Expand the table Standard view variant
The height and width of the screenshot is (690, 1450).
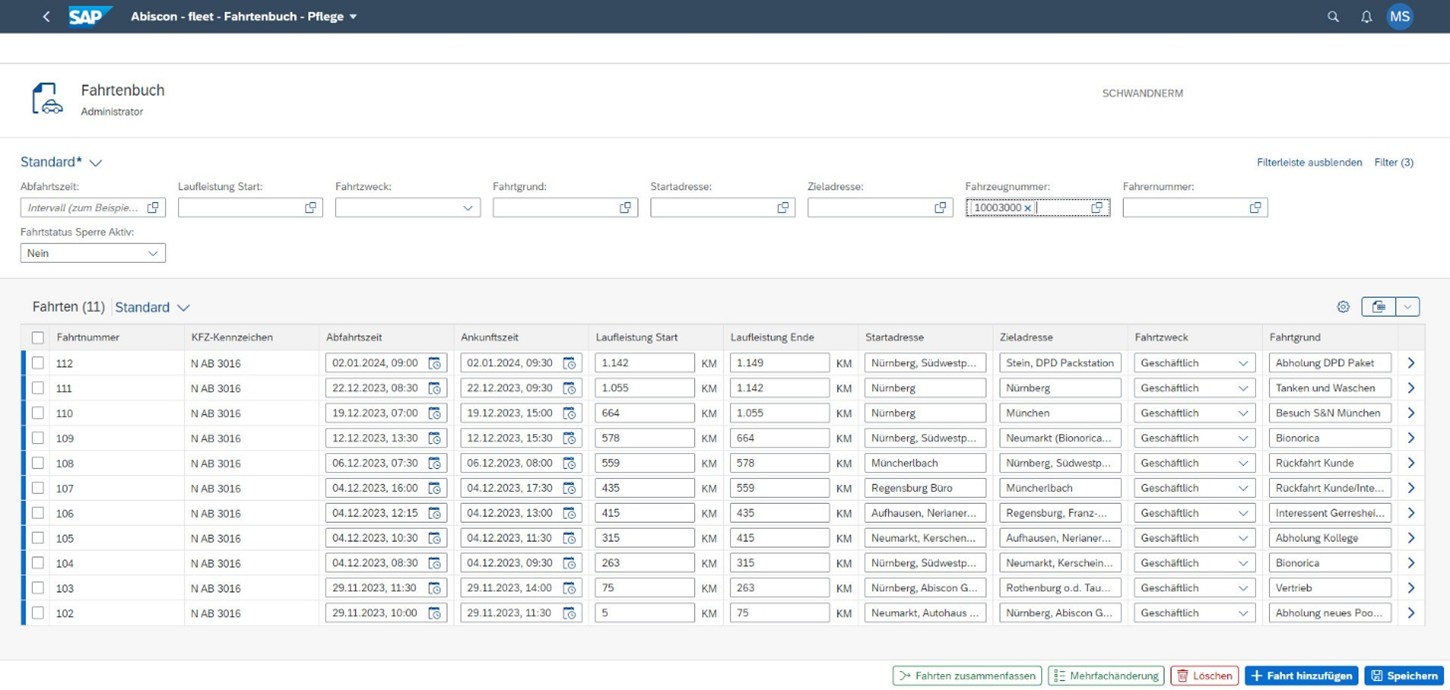(x=183, y=308)
